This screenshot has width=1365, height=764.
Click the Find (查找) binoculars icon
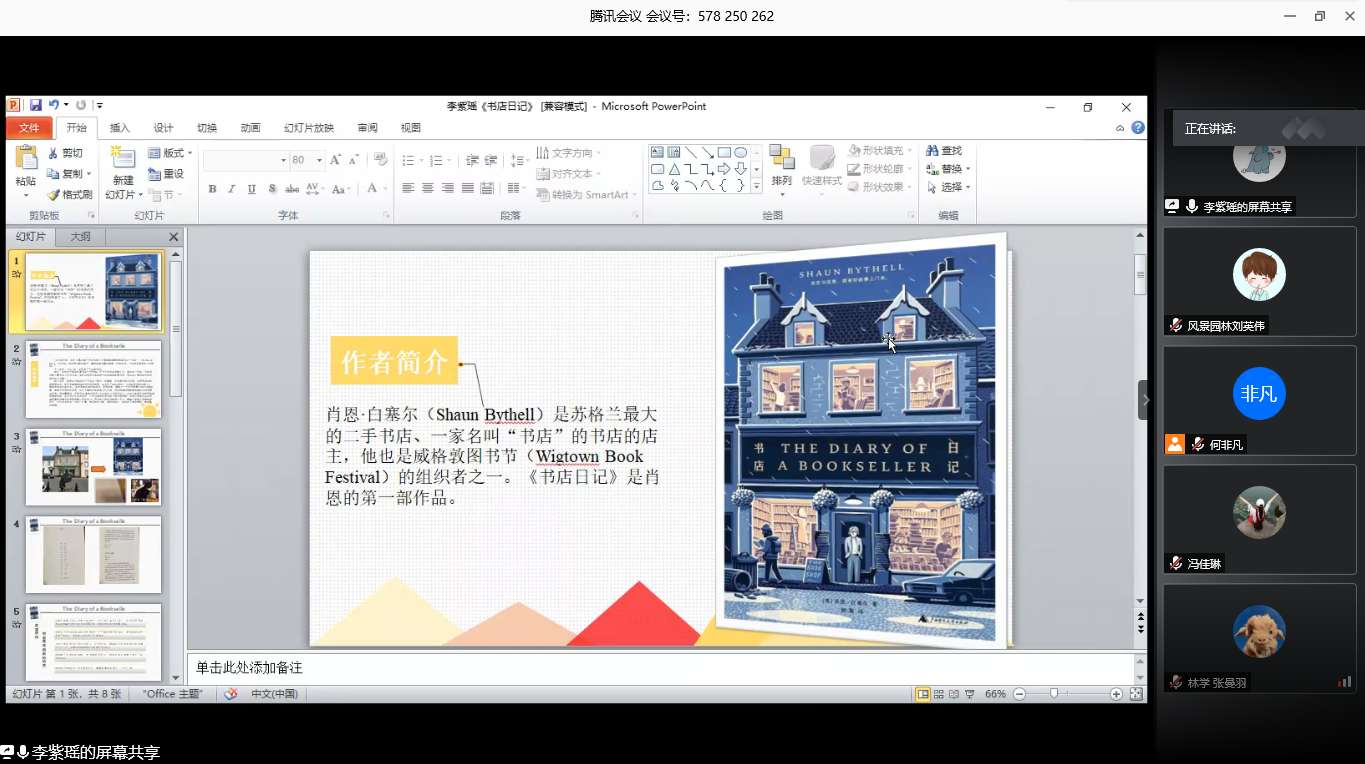click(943, 151)
